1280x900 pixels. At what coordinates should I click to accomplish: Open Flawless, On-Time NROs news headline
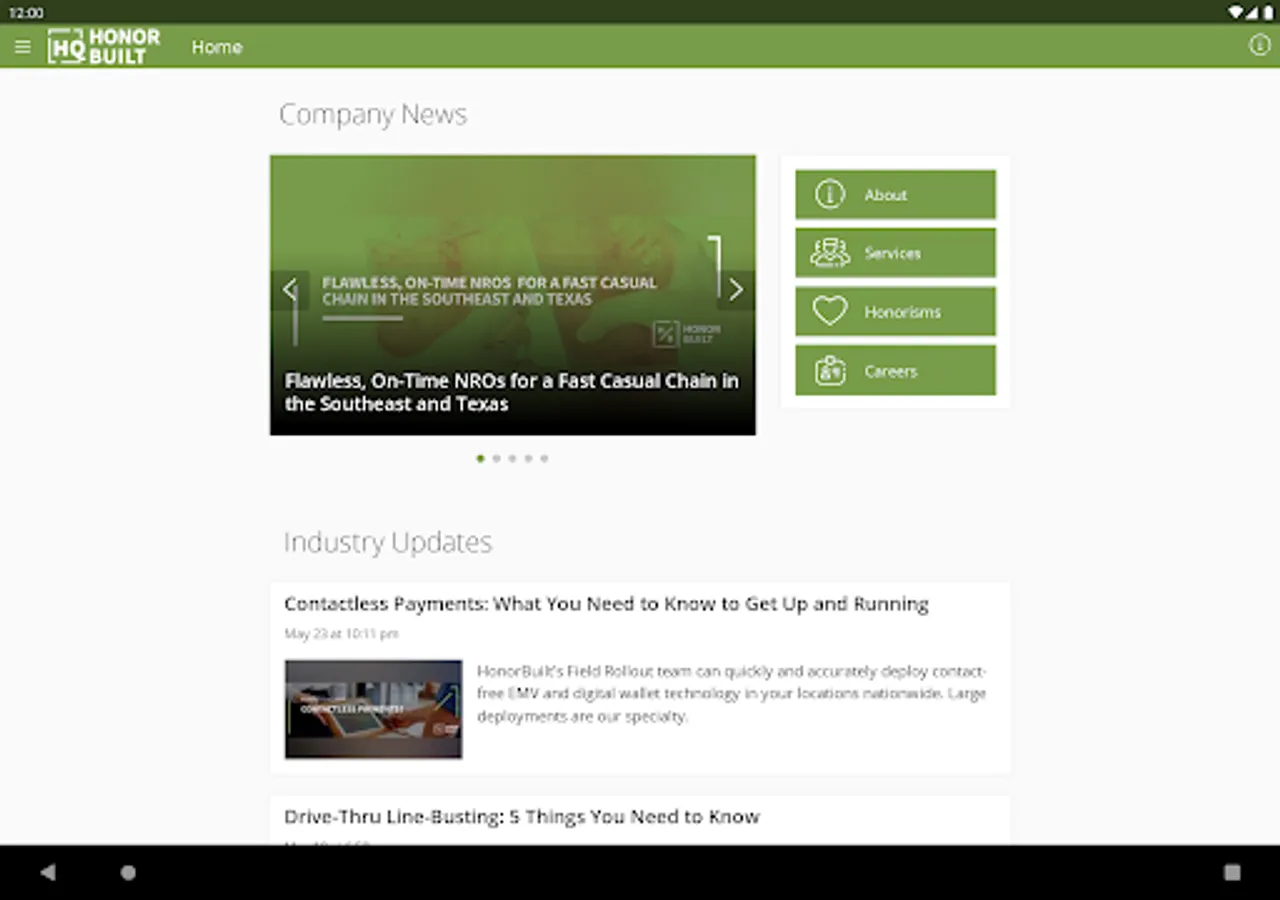(512, 392)
